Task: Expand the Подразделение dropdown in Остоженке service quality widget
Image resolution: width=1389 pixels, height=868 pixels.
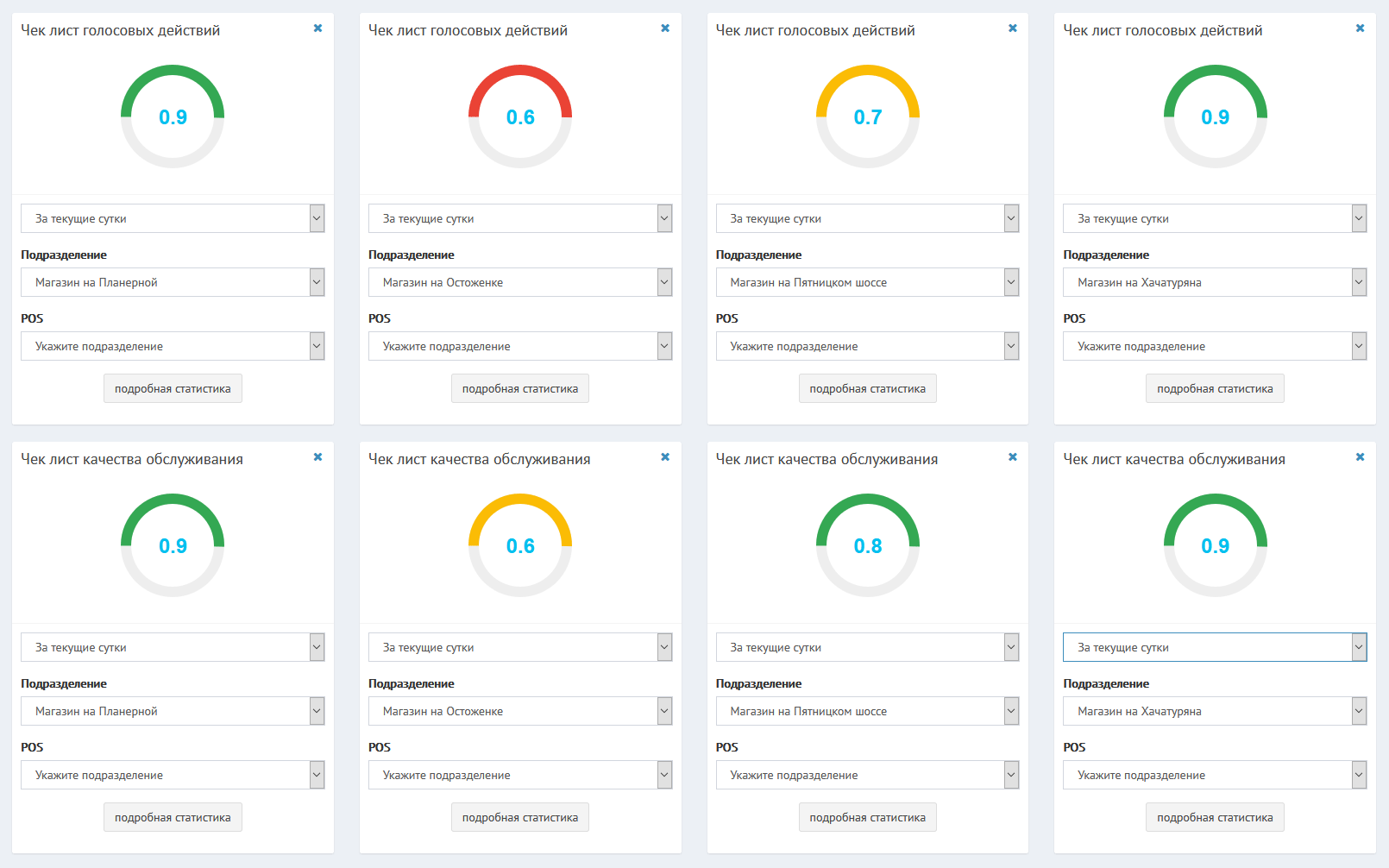Action: coord(520,711)
